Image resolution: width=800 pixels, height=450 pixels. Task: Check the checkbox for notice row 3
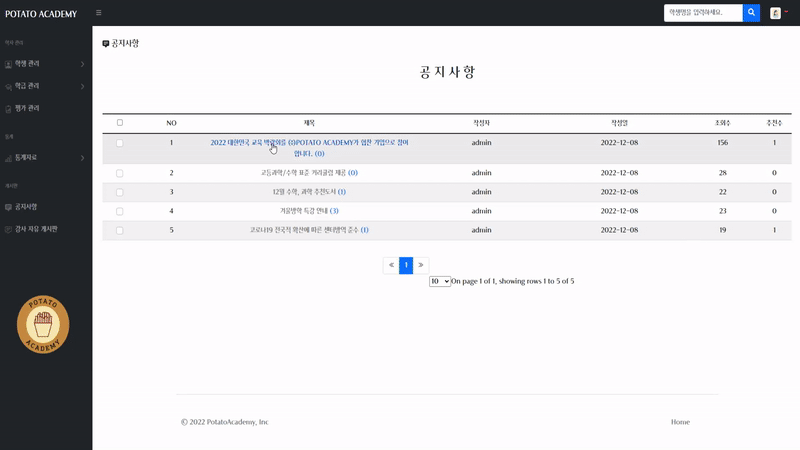[x=119, y=192]
